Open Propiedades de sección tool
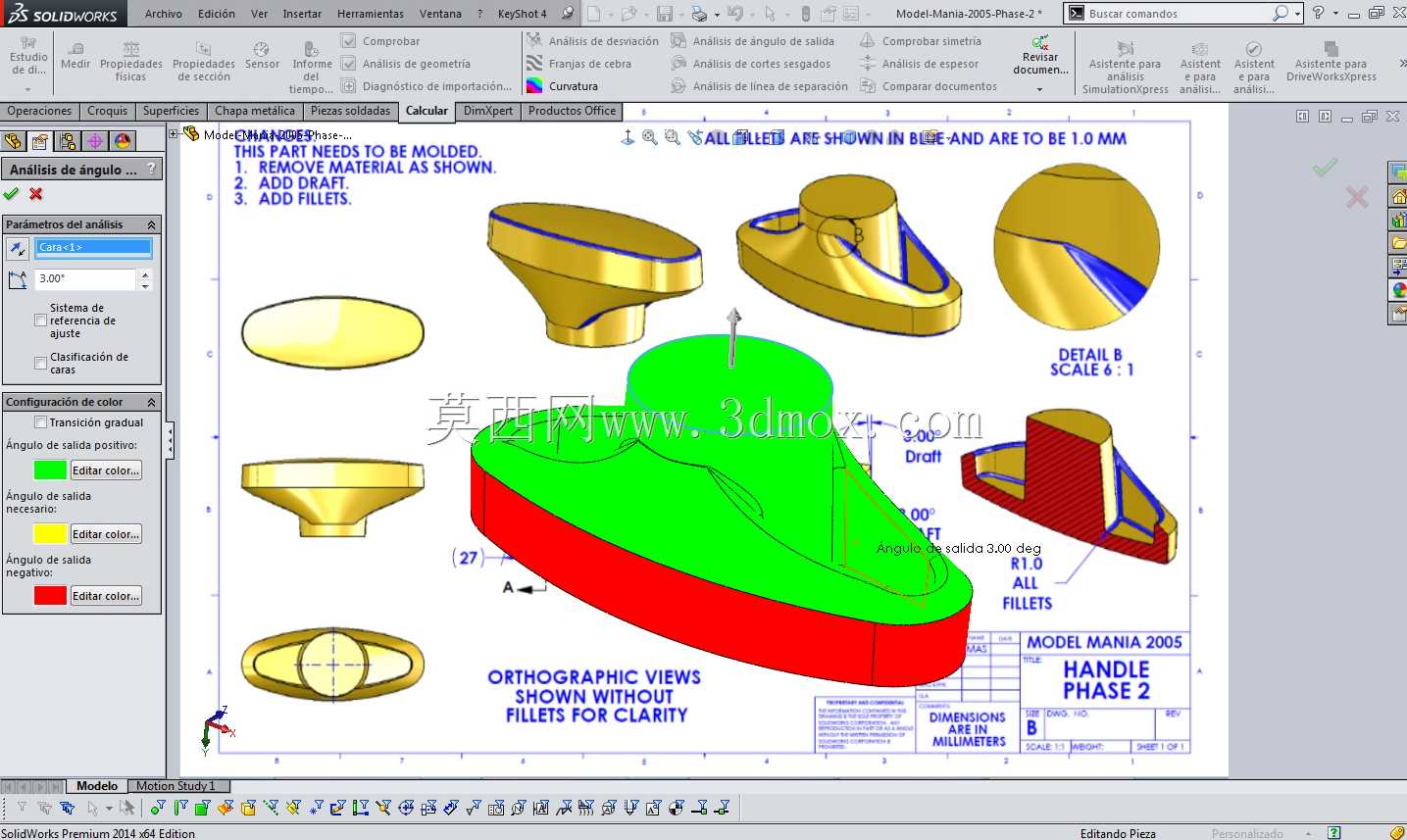The width and height of the screenshot is (1407, 840). [203, 63]
